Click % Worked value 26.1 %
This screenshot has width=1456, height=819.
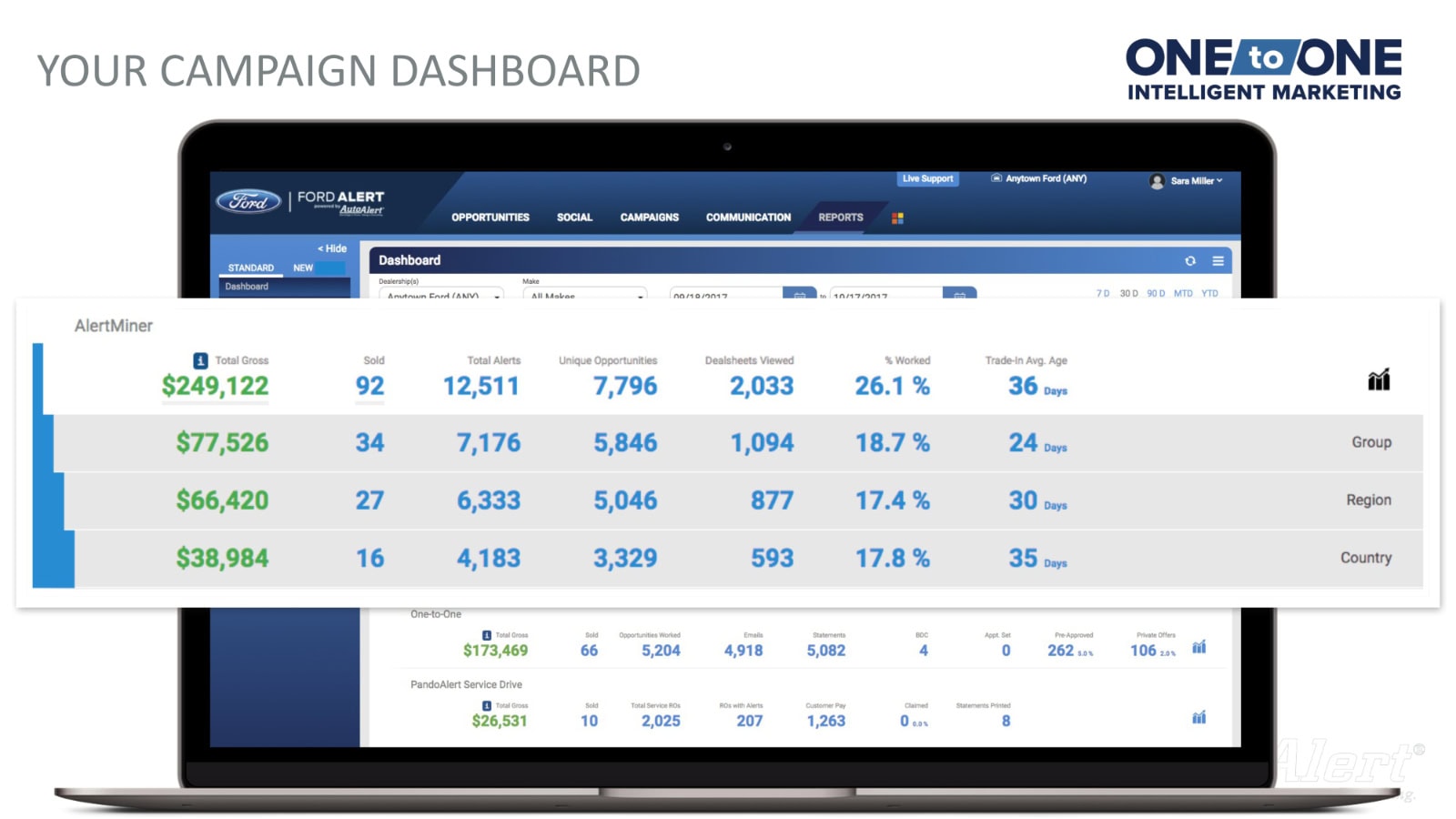pyautogui.click(x=892, y=386)
